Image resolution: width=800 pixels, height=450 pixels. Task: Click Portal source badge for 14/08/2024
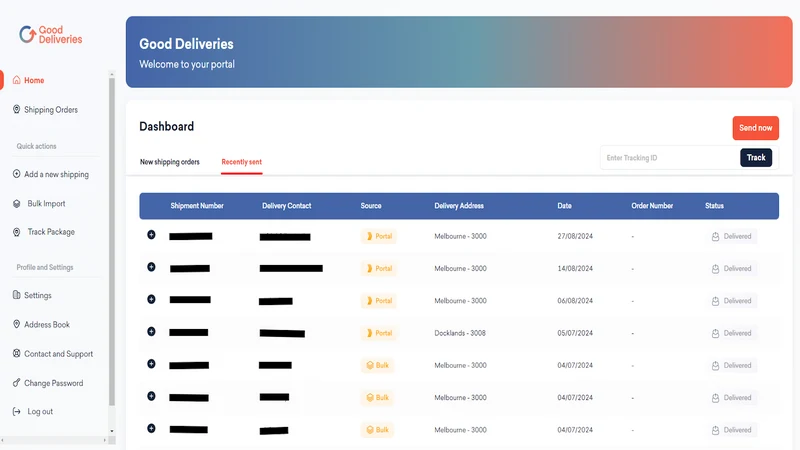(379, 268)
